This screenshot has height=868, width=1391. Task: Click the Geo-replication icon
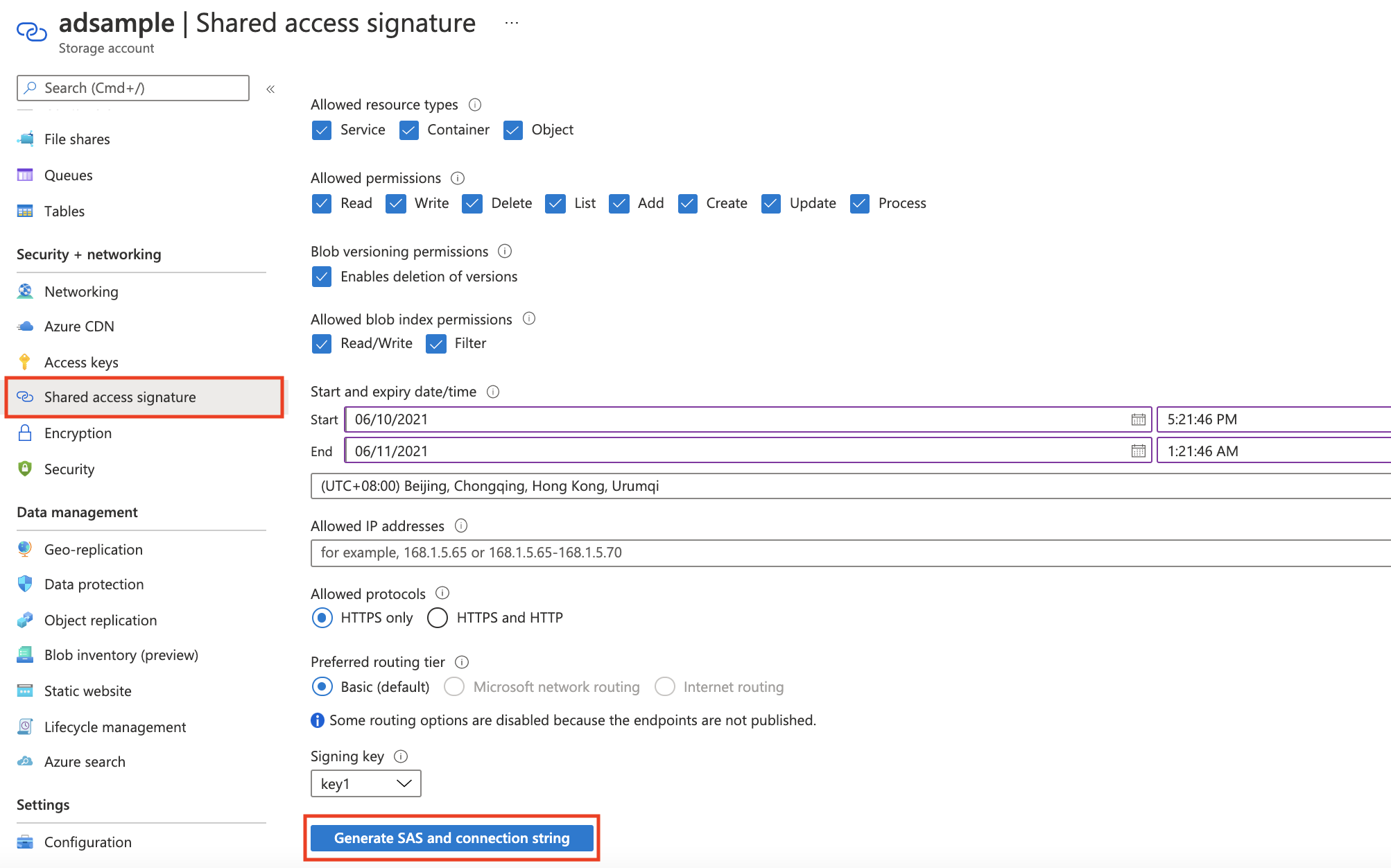[26, 548]
